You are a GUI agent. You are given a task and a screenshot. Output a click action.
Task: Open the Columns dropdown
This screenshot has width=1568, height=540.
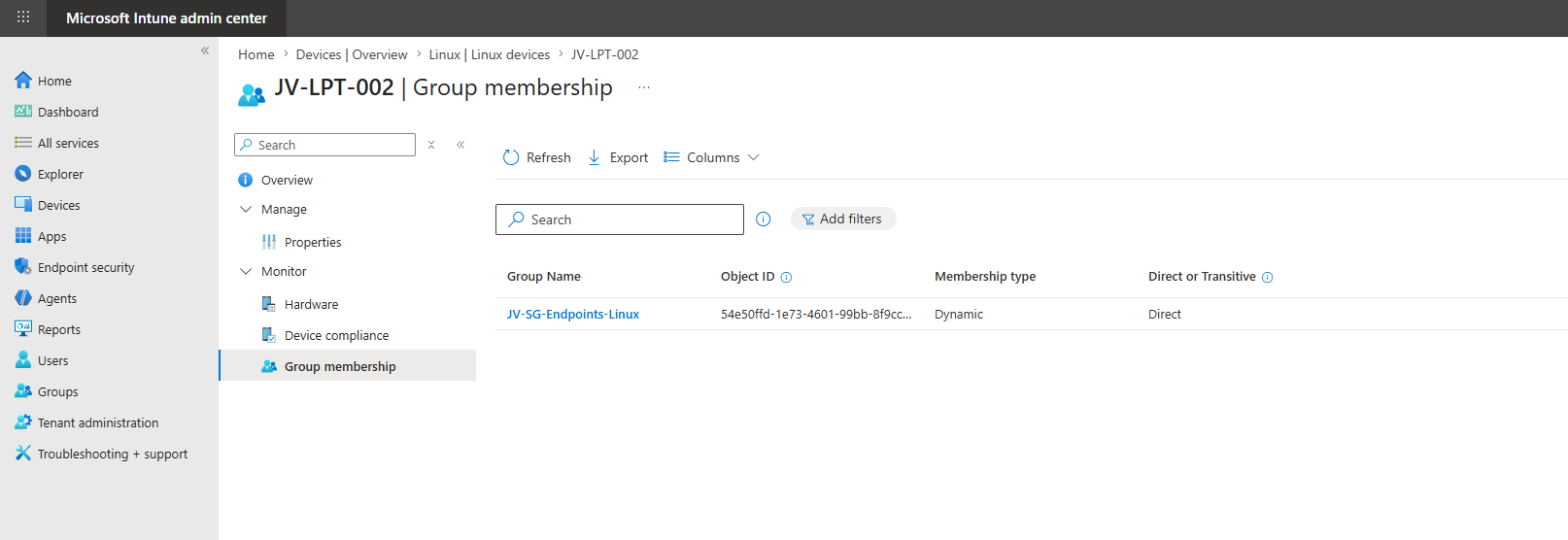[712, 157]
